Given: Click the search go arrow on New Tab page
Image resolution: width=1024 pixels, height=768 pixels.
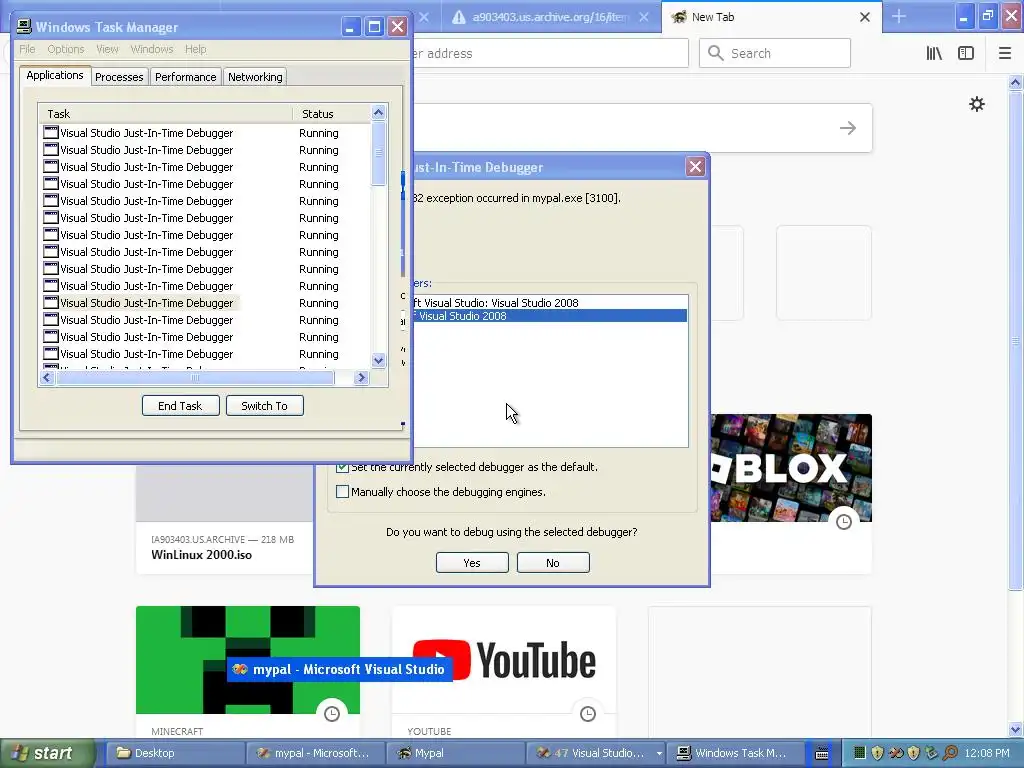Looking at the screenshot, I should (848, 128).
